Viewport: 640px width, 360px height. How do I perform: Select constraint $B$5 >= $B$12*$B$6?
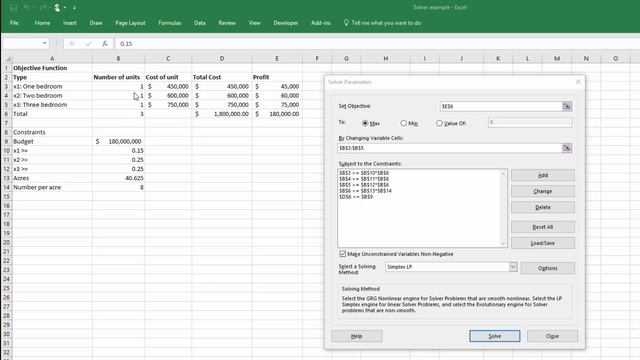(364, 185)
